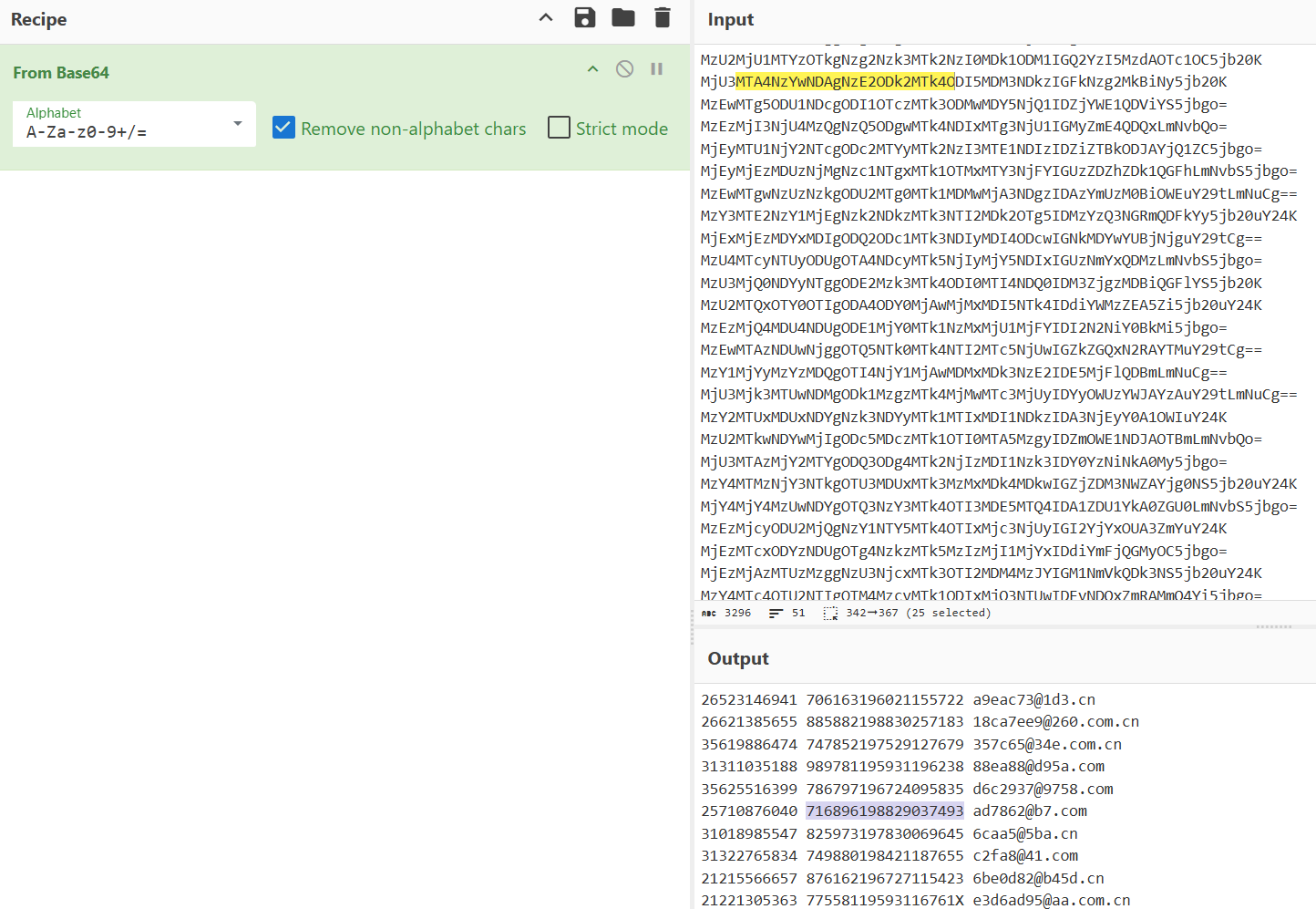The width and height of the screenshot is (1316, 909).
Task: Click the line count icon in status bar
Action: pyautogui.click(x=776, y=614)
